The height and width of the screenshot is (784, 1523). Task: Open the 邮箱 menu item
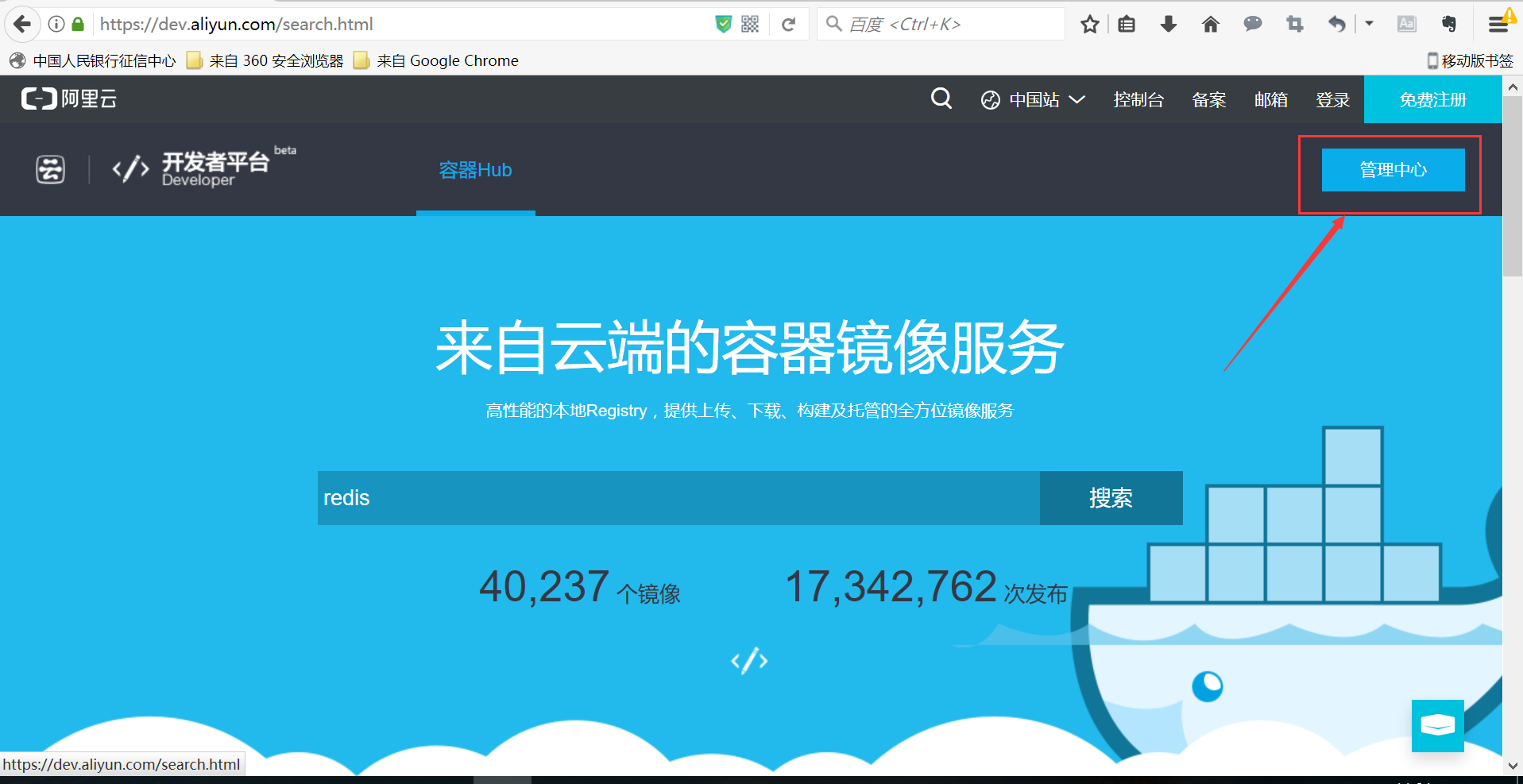[1271, 99]
